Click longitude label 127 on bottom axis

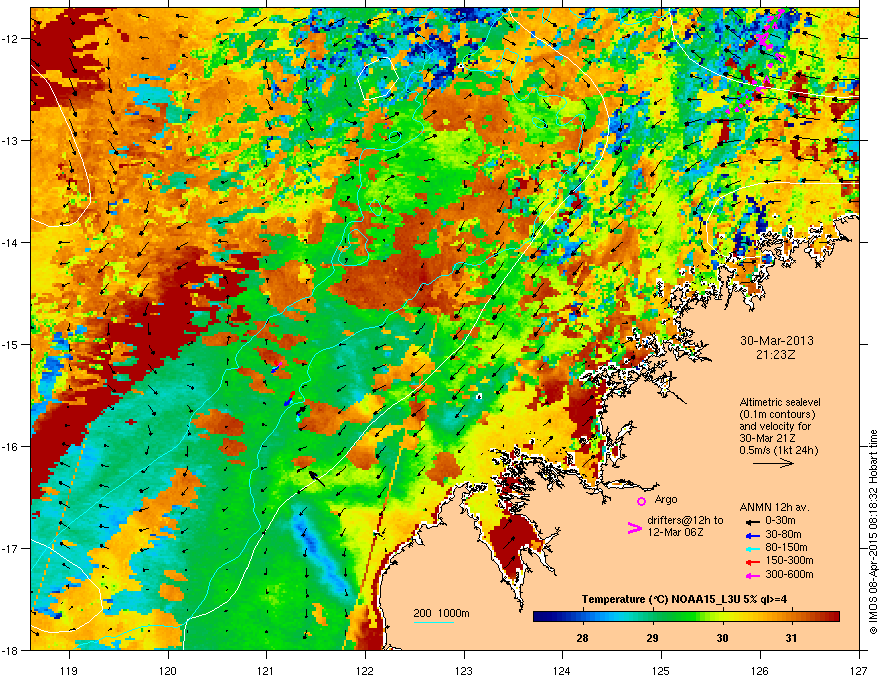pyautogui.click(x=859, y=670)
